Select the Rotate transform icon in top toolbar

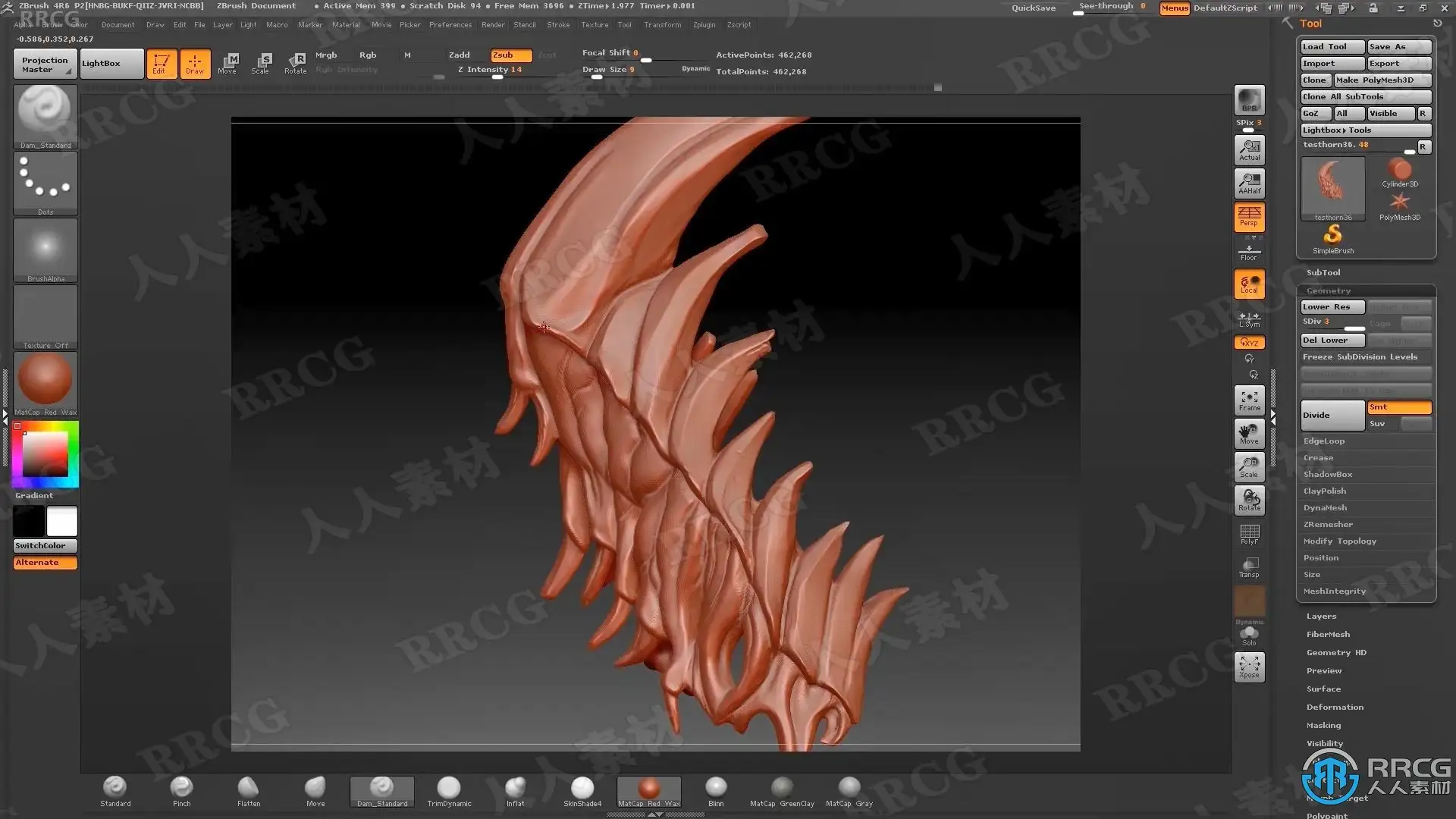[295, 63]
